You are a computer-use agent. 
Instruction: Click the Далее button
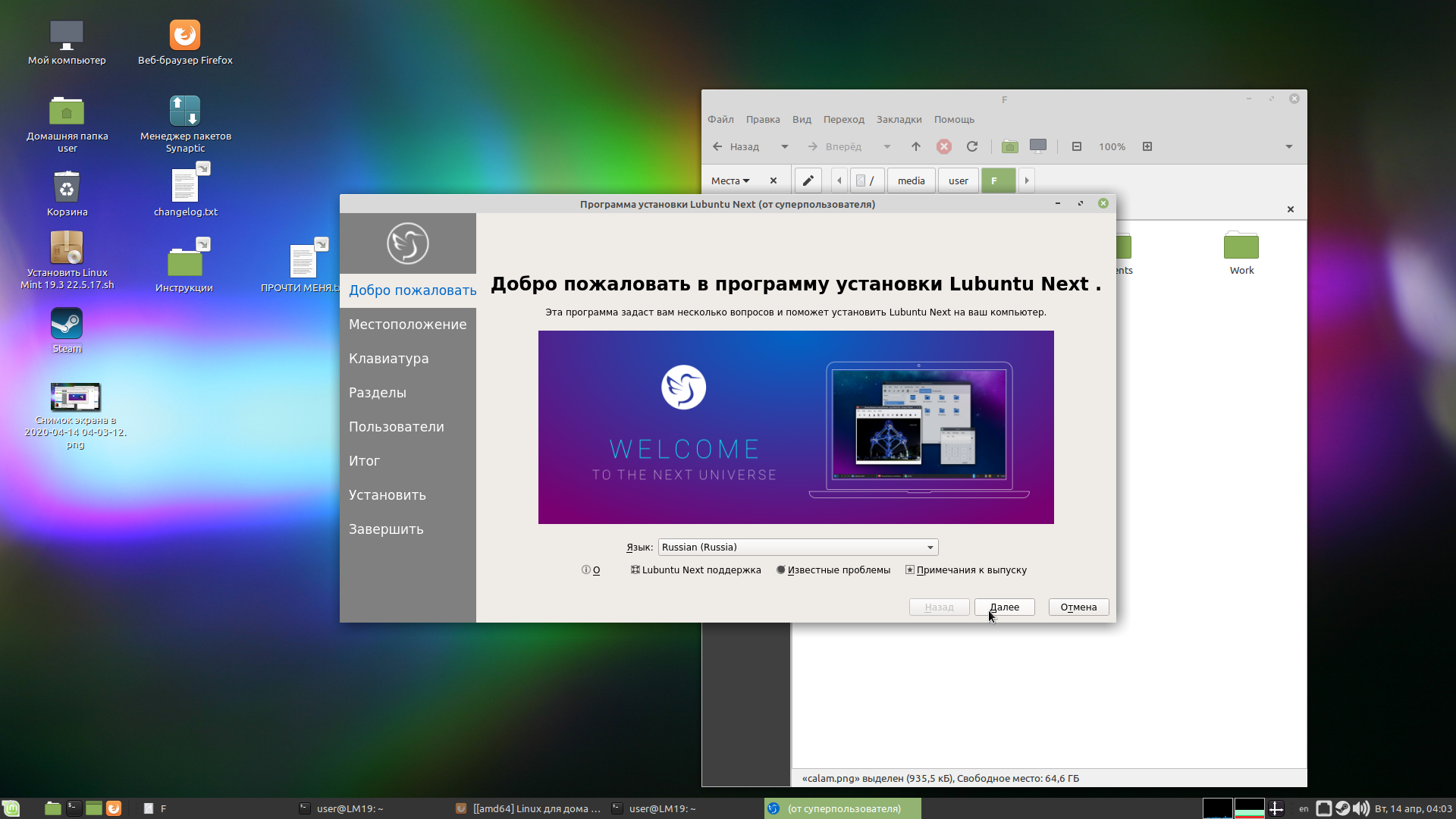point(1004,607)
